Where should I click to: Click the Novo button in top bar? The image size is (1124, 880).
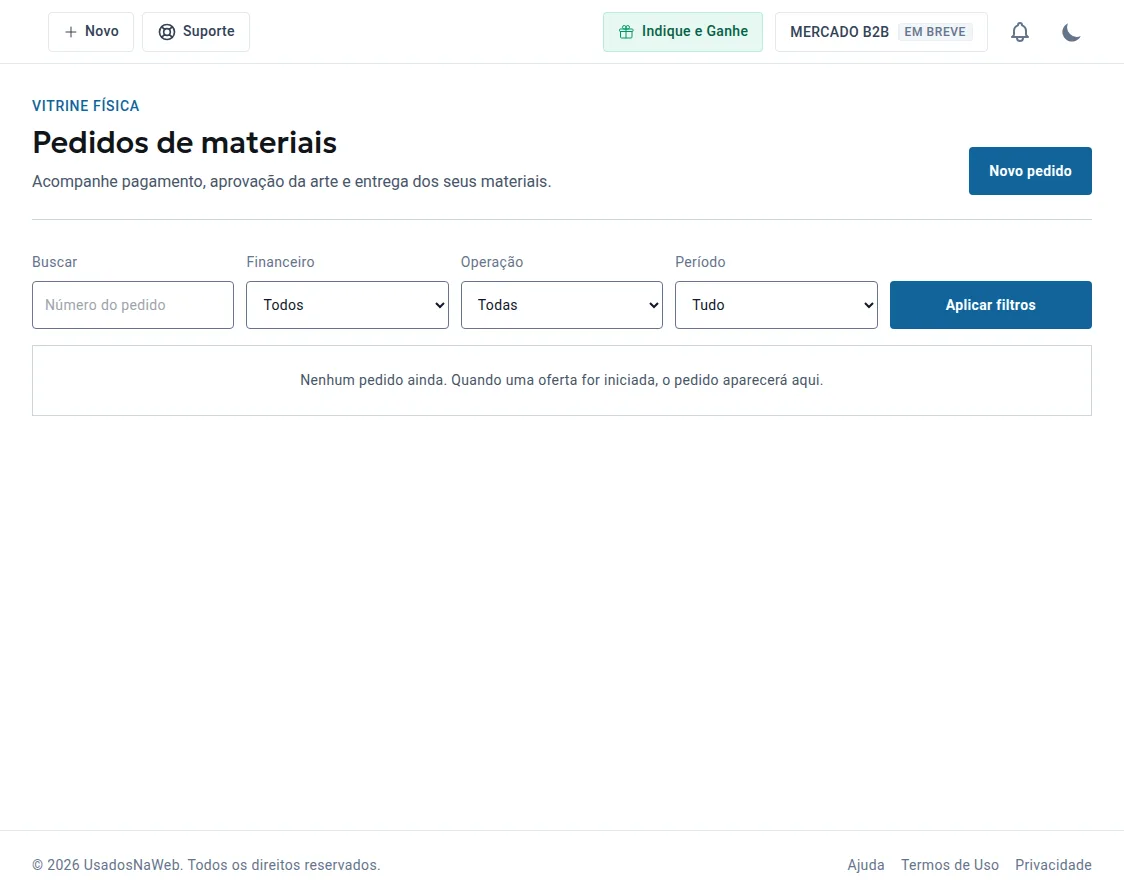91,32
